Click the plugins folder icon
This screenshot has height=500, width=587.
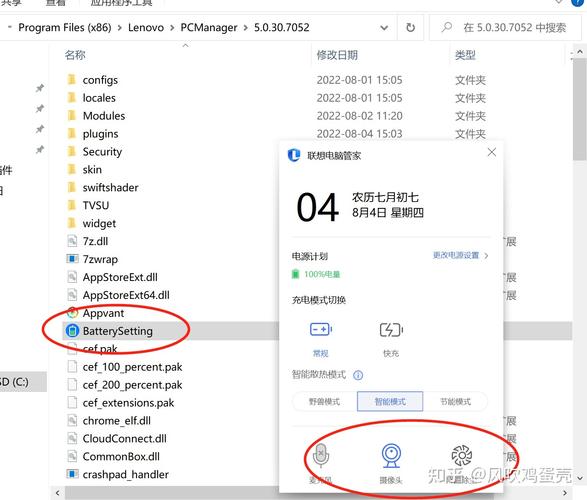[x=71, y=134]
